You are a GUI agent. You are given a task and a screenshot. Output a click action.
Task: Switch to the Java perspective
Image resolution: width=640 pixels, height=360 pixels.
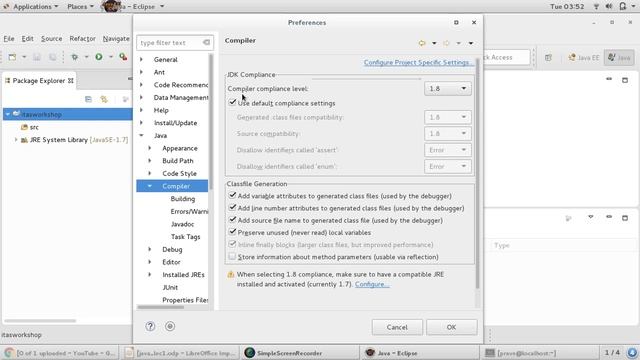[619, 58]
